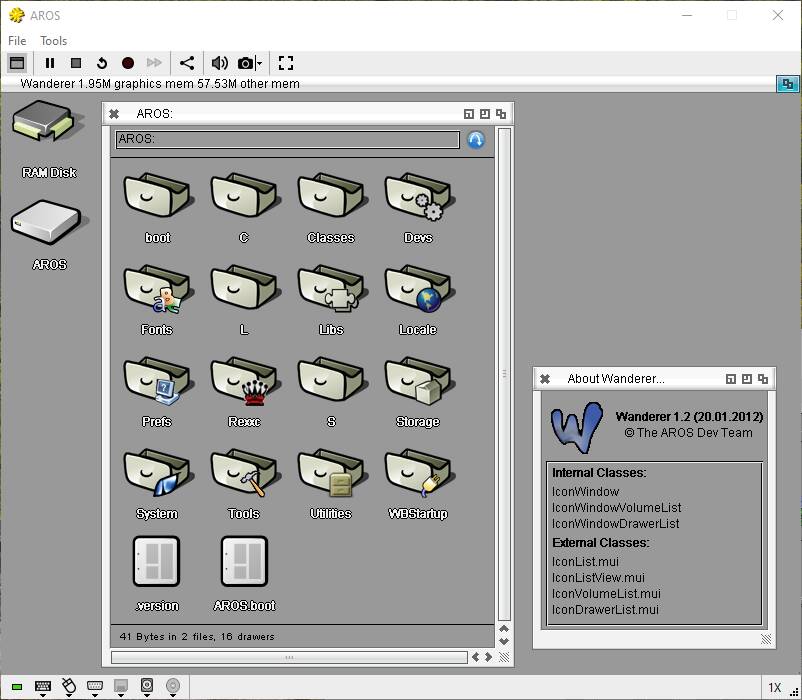Toggle the sound mute speaker icon

(218, 63)
